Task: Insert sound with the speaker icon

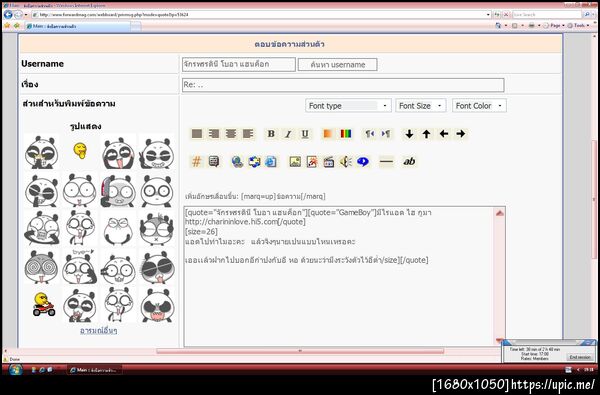Action: [x=346, y=162]
